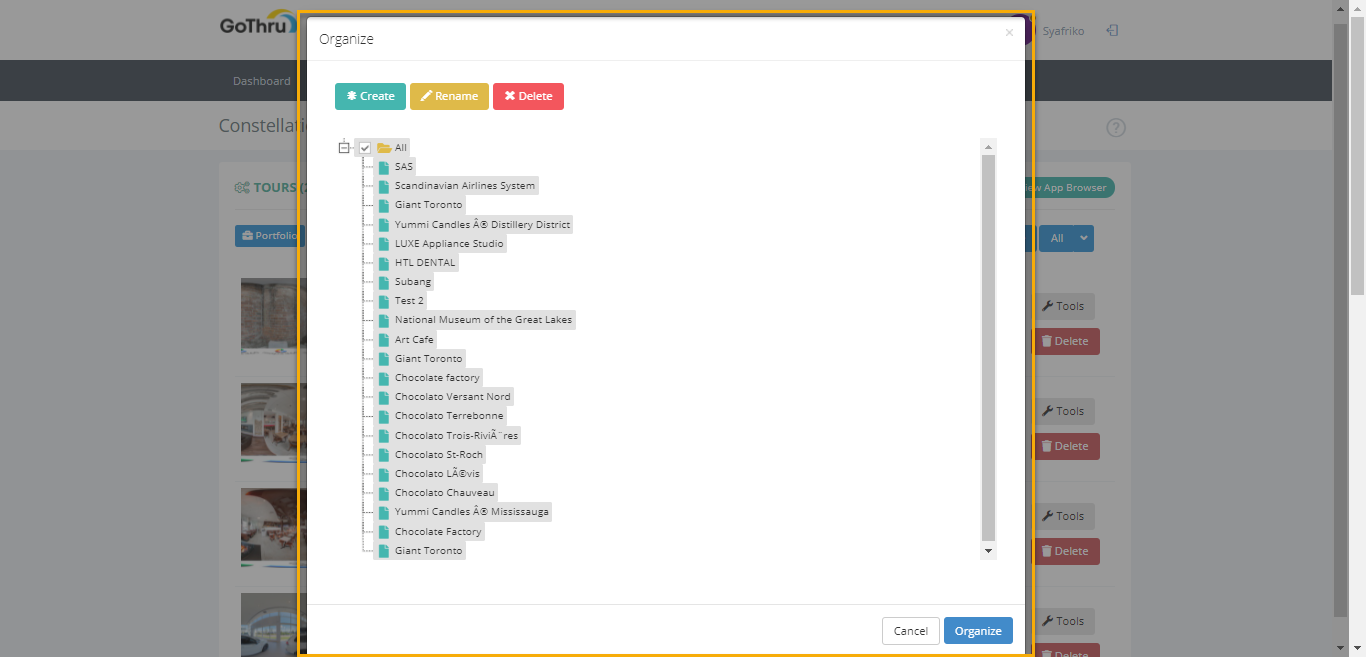Click the logout icon beside Syafriko
Viewport: 1366px width, 657px height.
[1112, 31]
